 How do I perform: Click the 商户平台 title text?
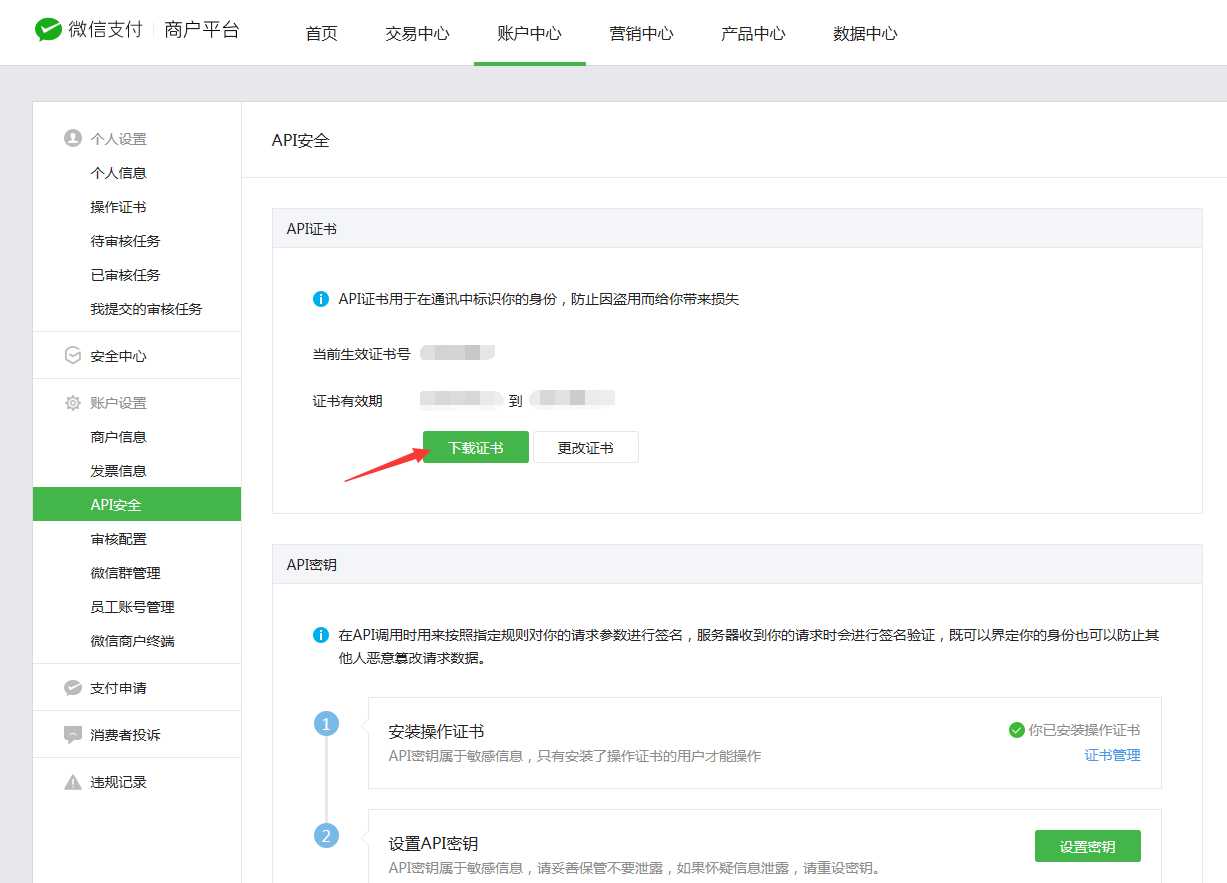202,30
